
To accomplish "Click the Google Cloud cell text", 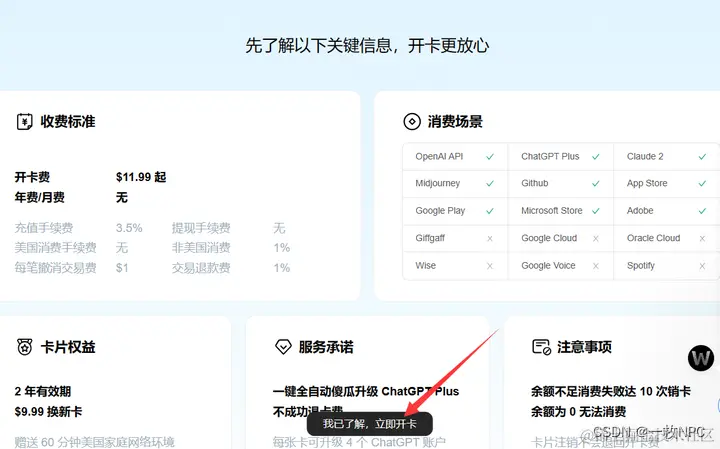I will point(549,238).
